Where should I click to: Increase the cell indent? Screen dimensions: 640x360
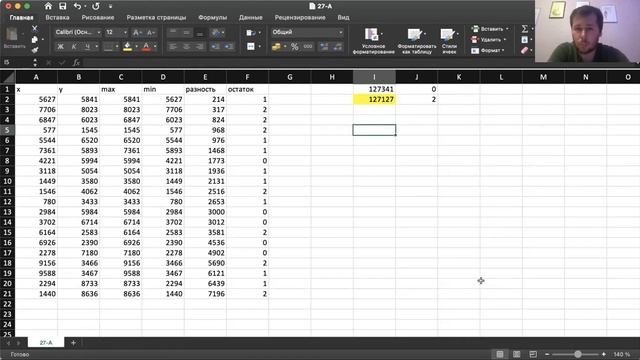click(229, 47)
